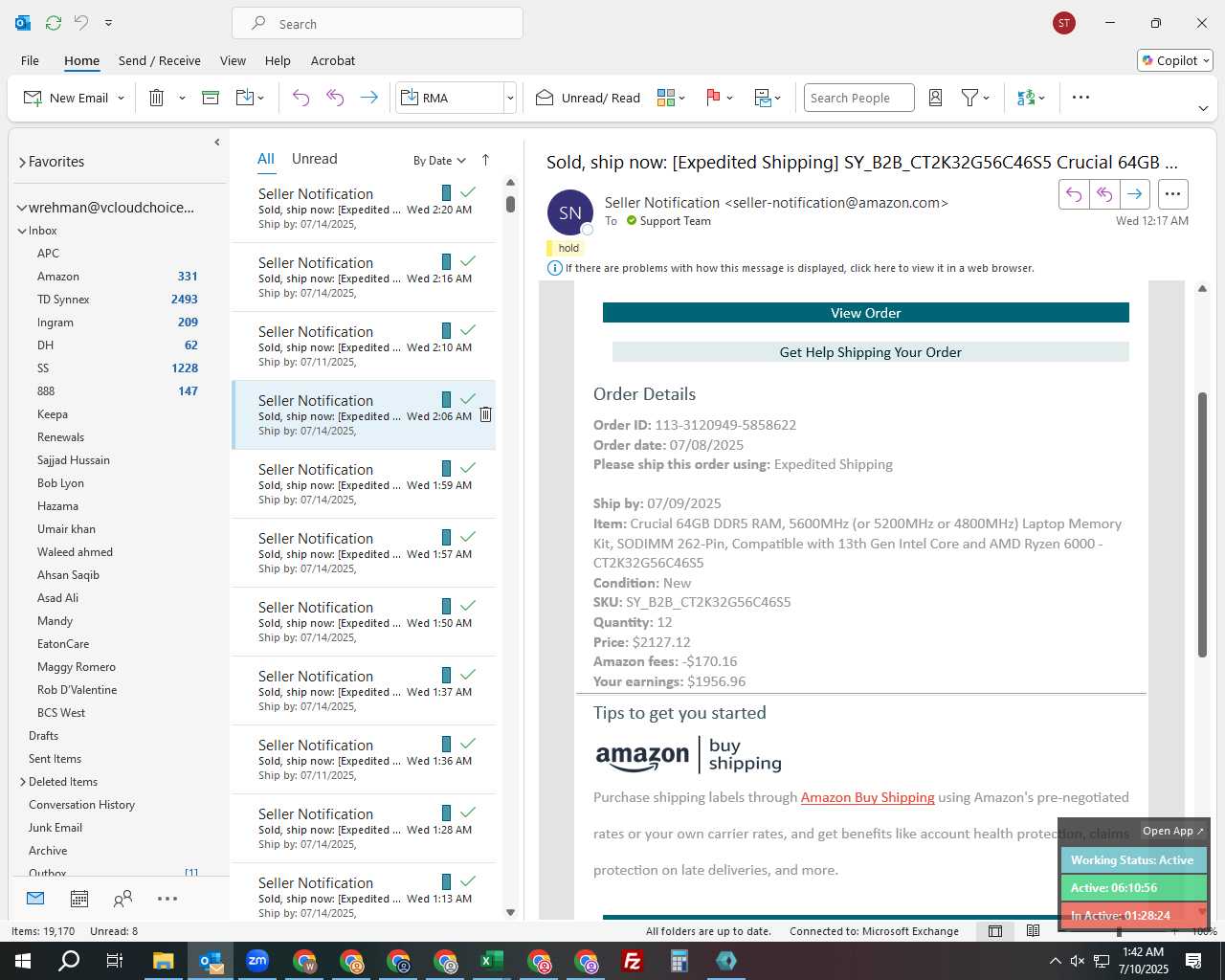Screen dimensions: 1225x980
Task: Open the File menu
Action: point(30,60)
